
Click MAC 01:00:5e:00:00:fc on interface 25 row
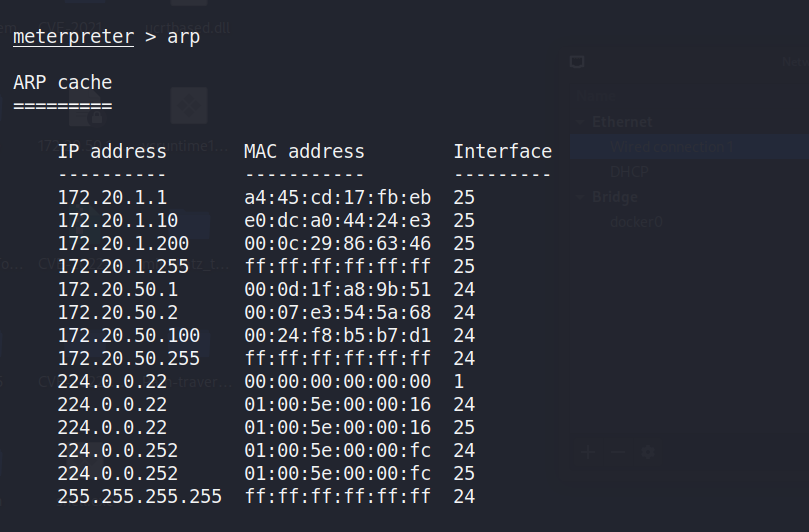(337, 474)
